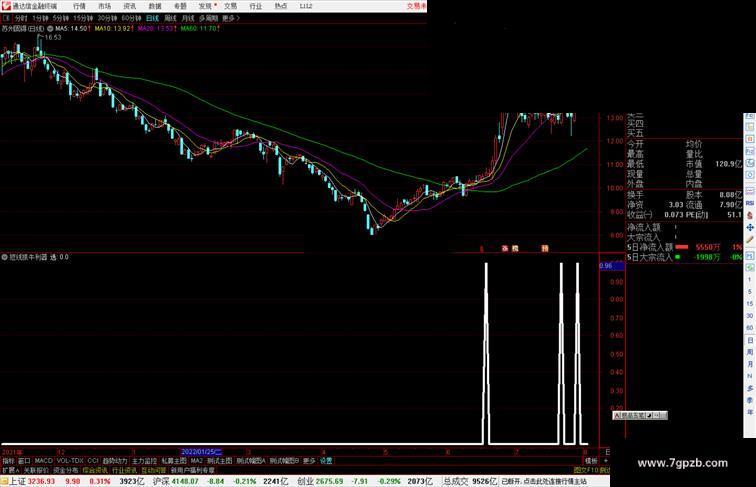Select the 15 minute shortcut in the right toolbar

click(750, 304)
